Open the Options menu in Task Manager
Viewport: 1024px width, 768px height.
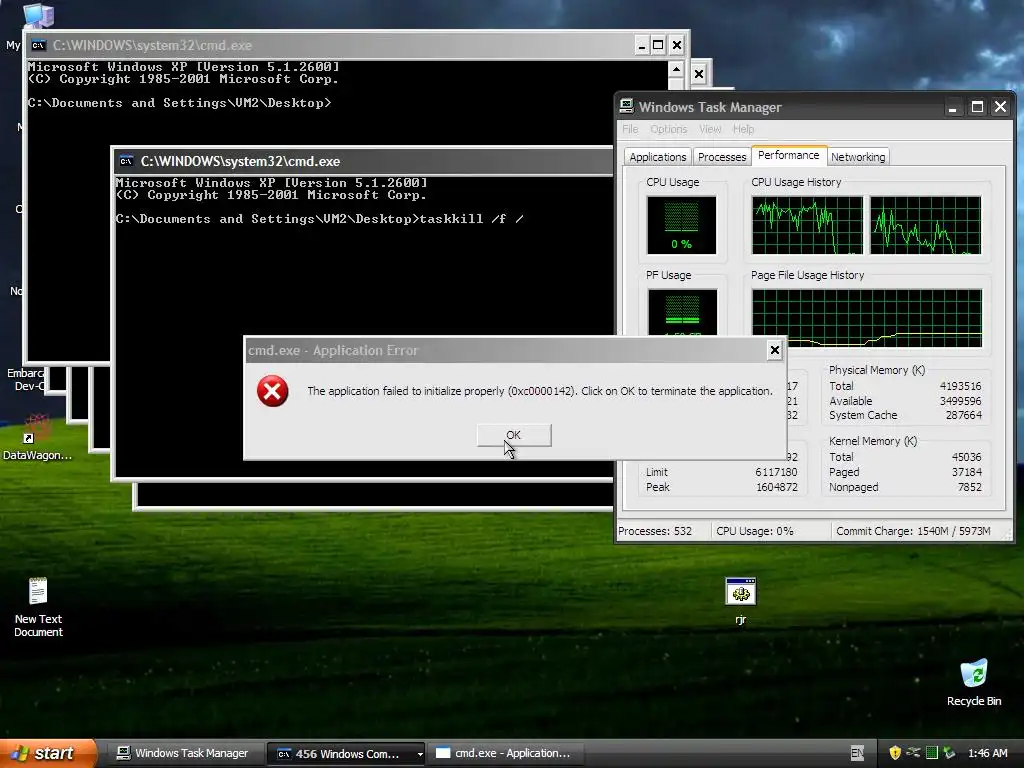668,129
